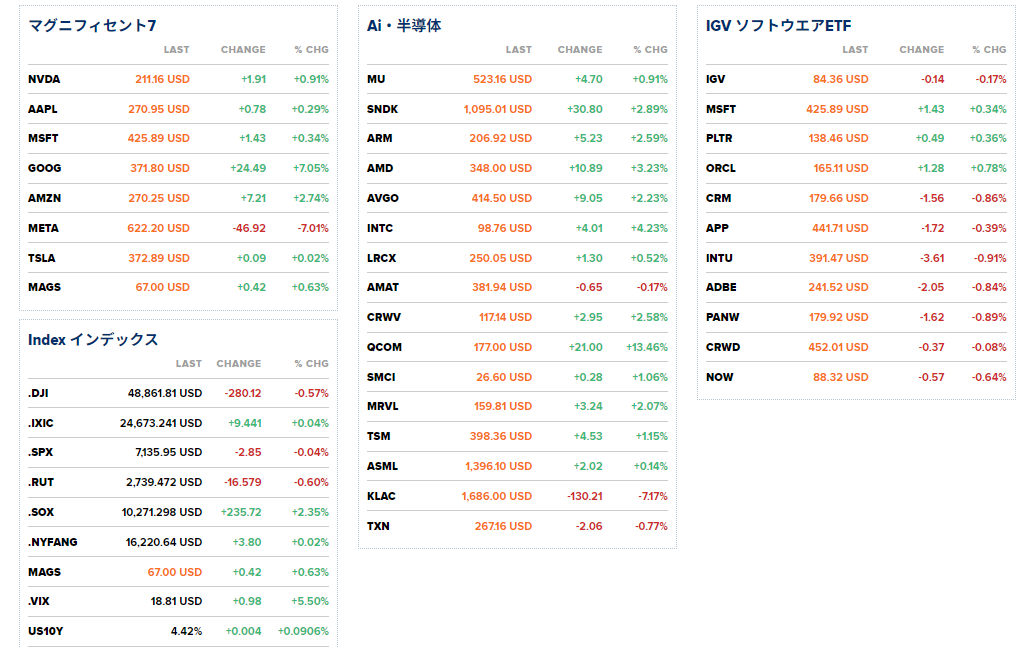Open the AVGO ticker symbol
This screenshot has width=1032, height=647.
tap(382, 198)
